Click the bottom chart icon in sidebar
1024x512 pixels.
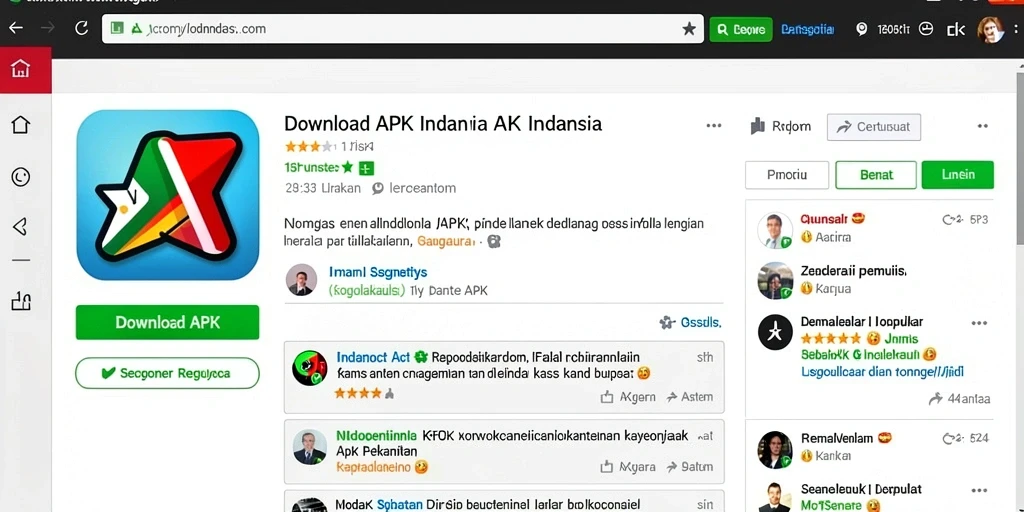click(21, 301)
